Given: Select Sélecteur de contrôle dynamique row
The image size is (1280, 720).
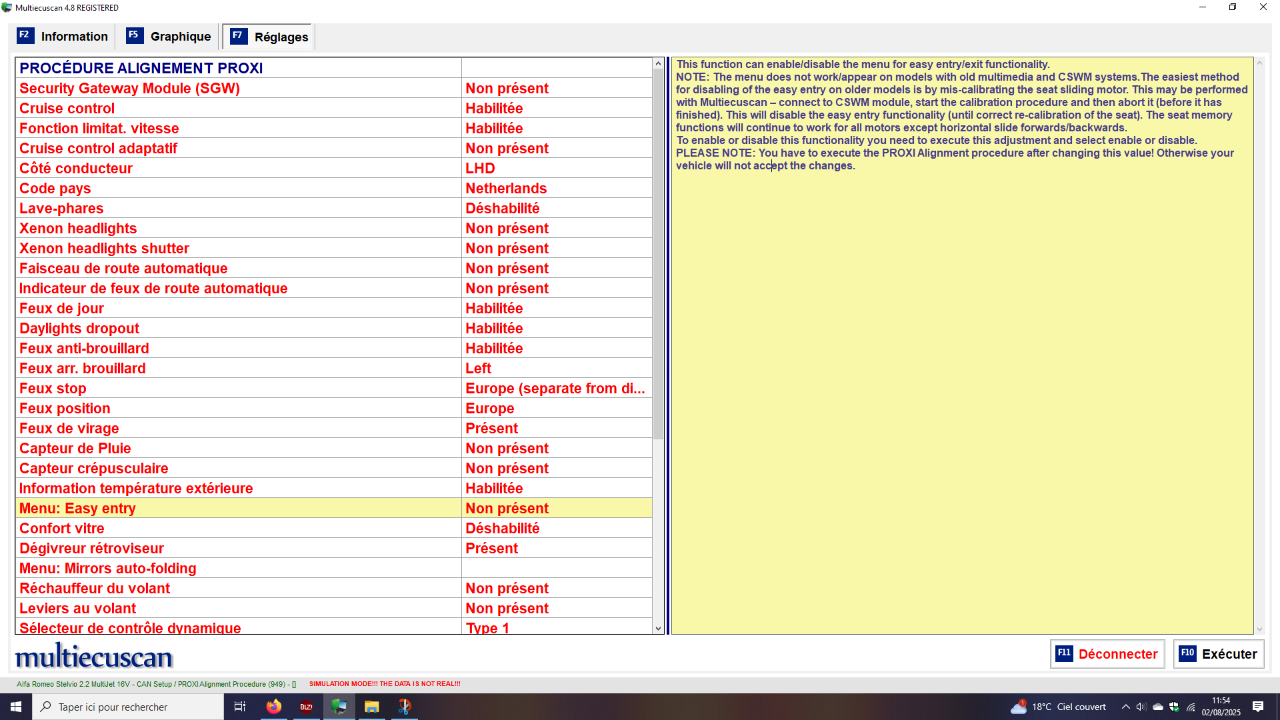Looking at the screenshot, I should click(334, 627).
